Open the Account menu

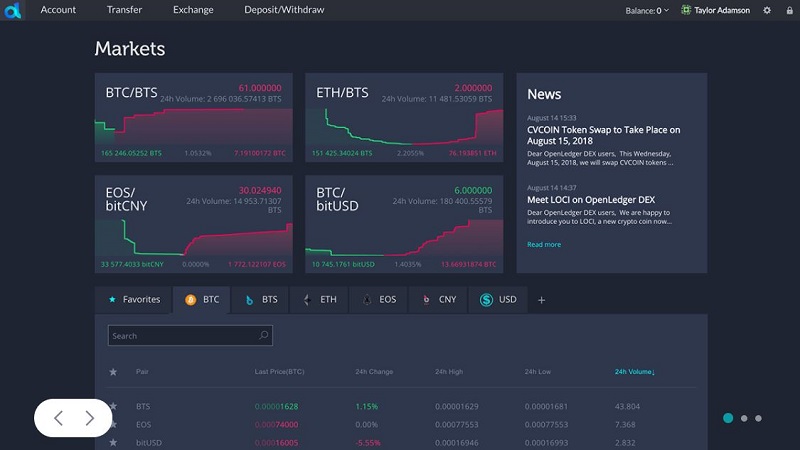pos(58,10)
